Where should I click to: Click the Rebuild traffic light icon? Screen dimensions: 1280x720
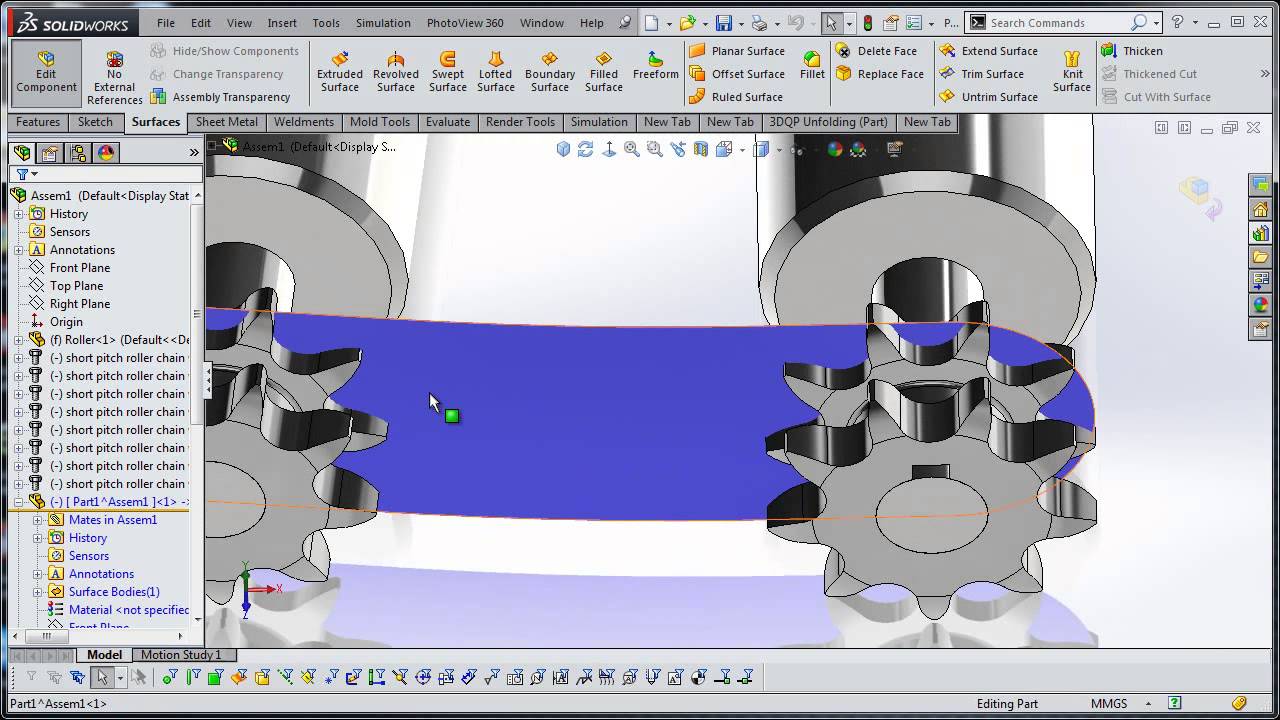(867, 23)
